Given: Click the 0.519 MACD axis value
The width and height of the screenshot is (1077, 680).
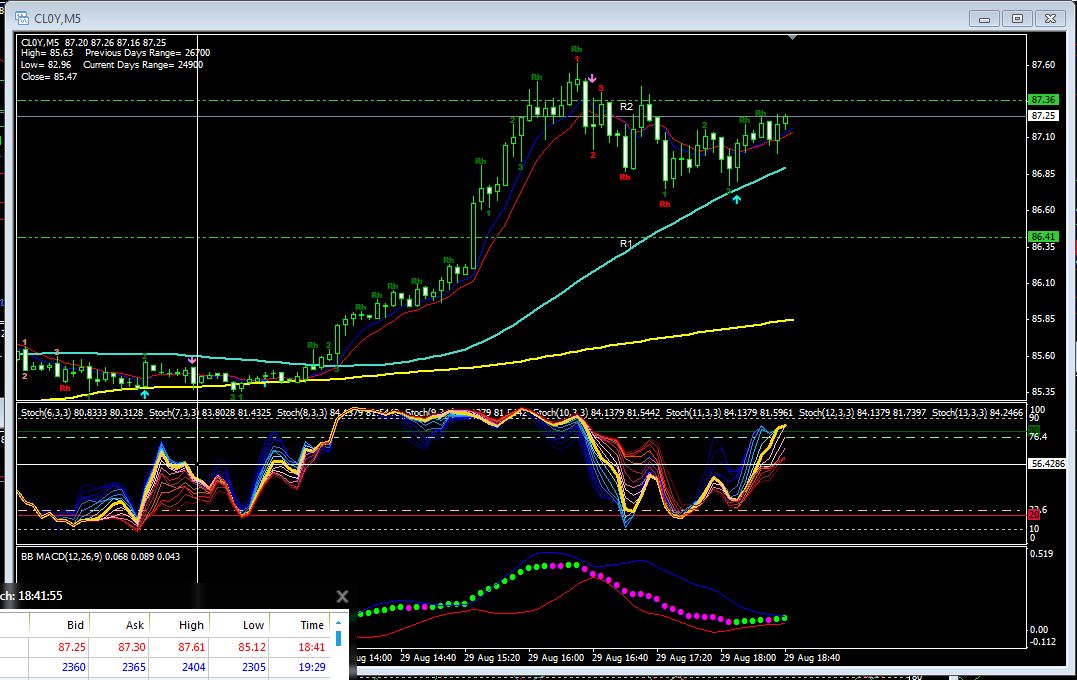Looking at the screenshot, I should (1041, 554).
